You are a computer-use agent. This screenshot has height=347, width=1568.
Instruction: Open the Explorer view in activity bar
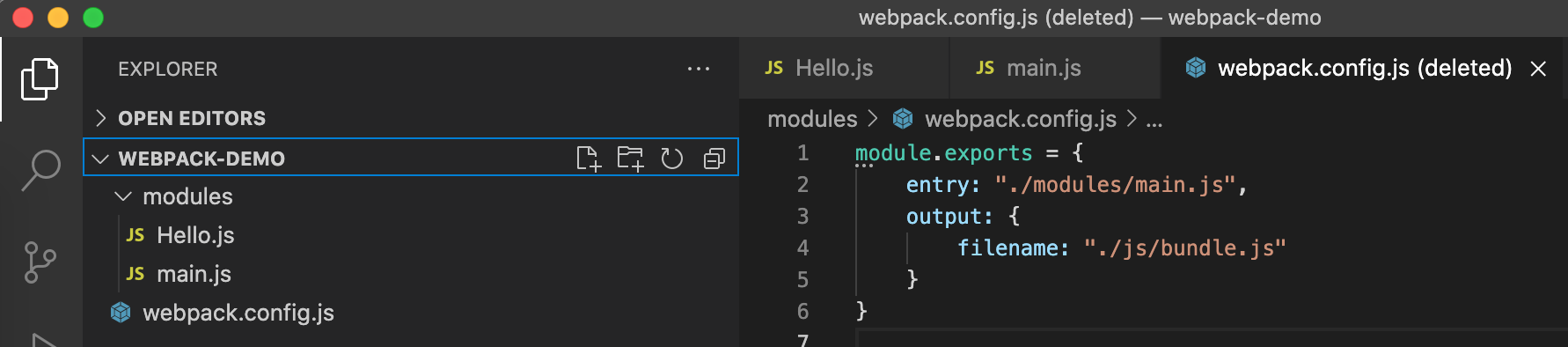pos(40,79)
